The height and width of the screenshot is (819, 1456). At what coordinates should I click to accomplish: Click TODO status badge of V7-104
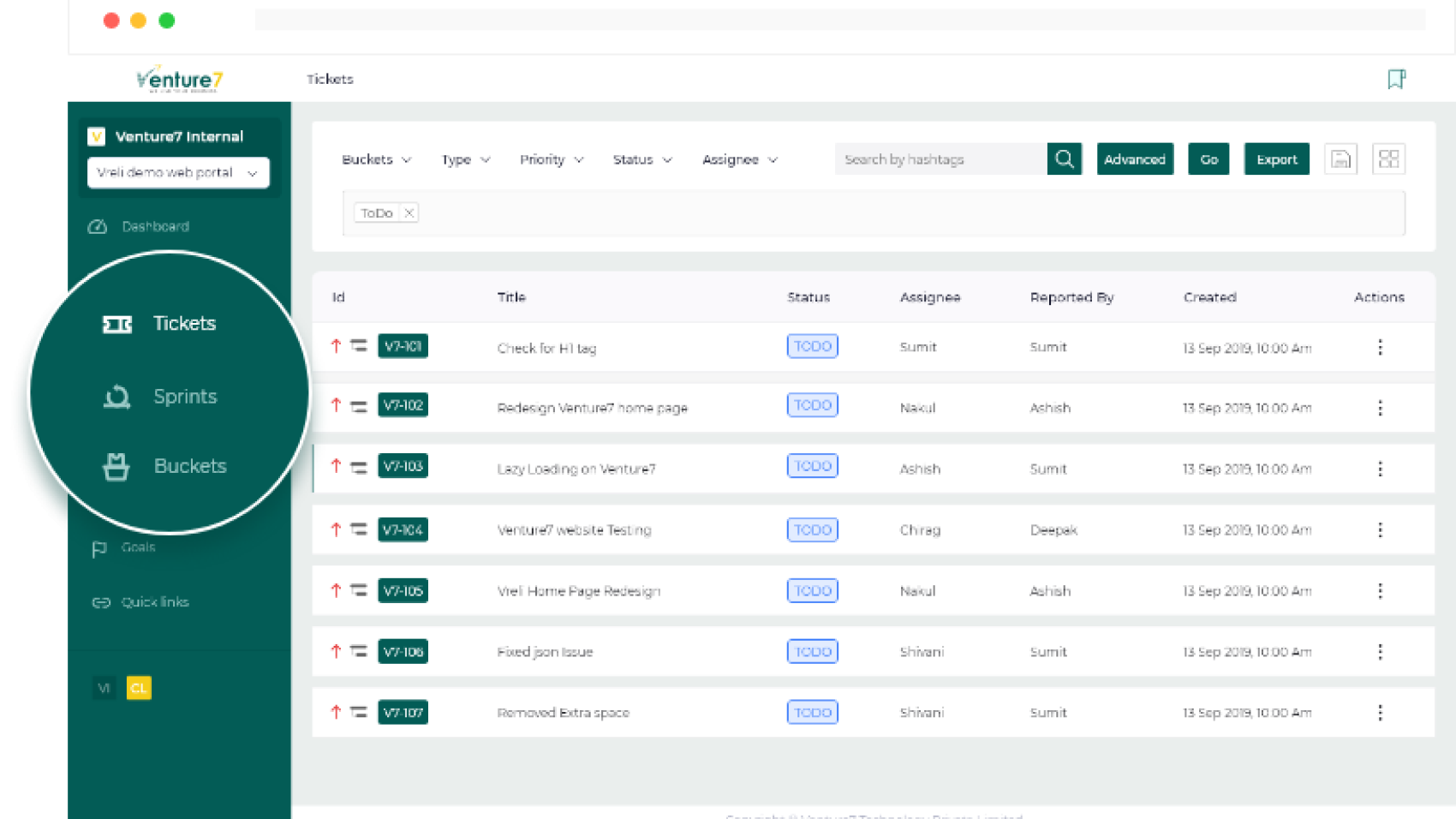[812, 529]
